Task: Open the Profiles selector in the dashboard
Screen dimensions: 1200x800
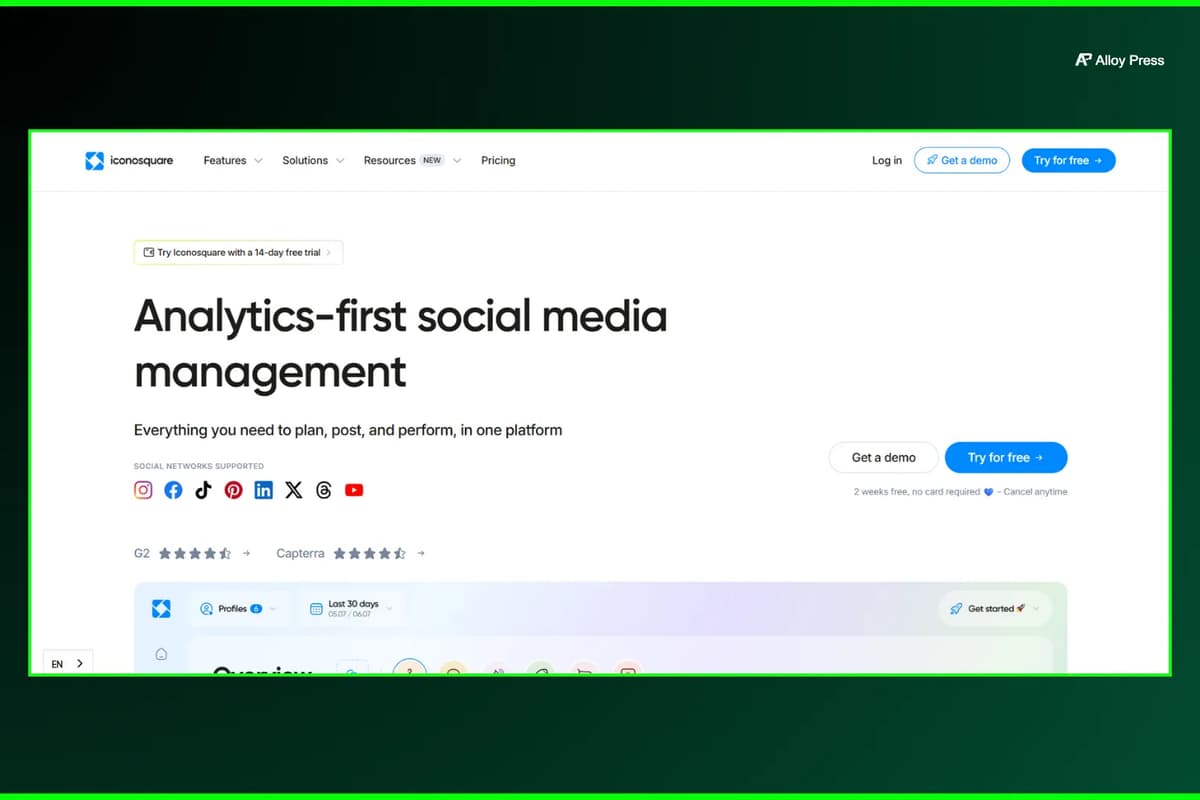Action: pos(239,608)
